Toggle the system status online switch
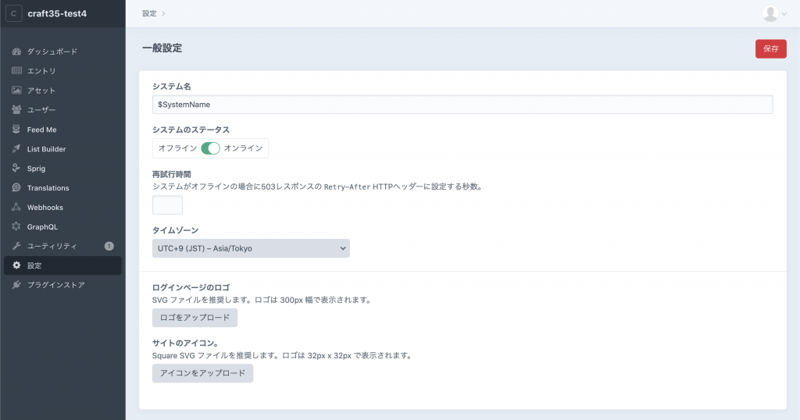 210,148
